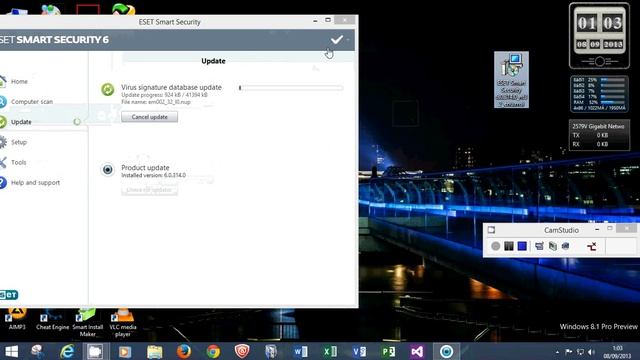640x360 pixels.
Task: Select the Smart Install Maker desktop shortcut
Action: pos(87,322)
